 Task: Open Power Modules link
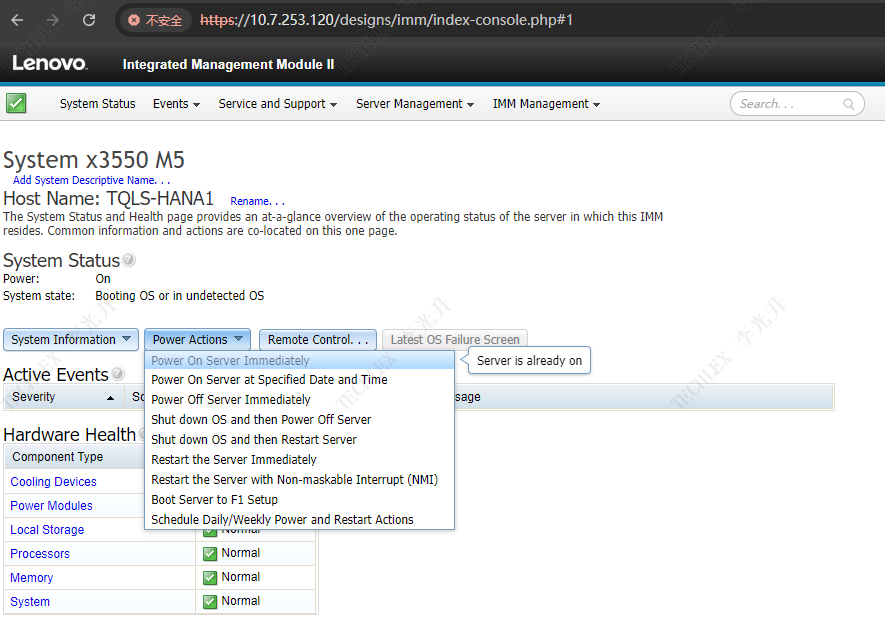click(51, 506)
